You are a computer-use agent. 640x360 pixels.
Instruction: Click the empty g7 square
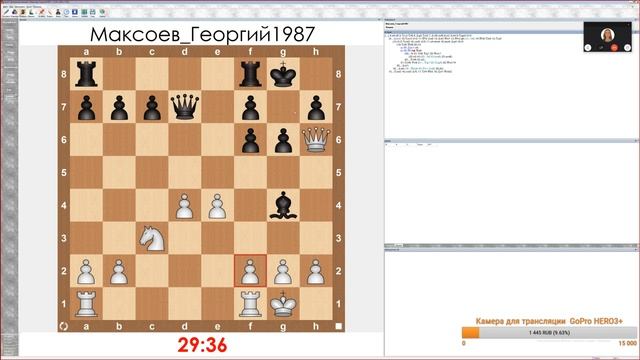tap(283, 107)
